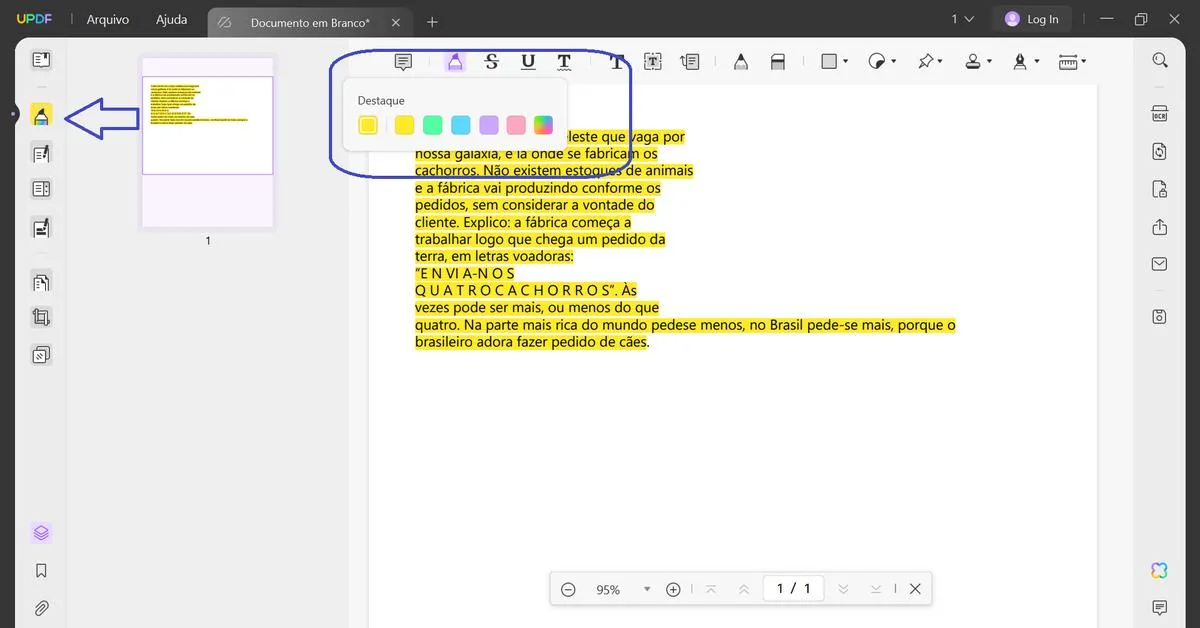Go to the next page
This screenshot has height=628, width=1200.
(843, 589)
